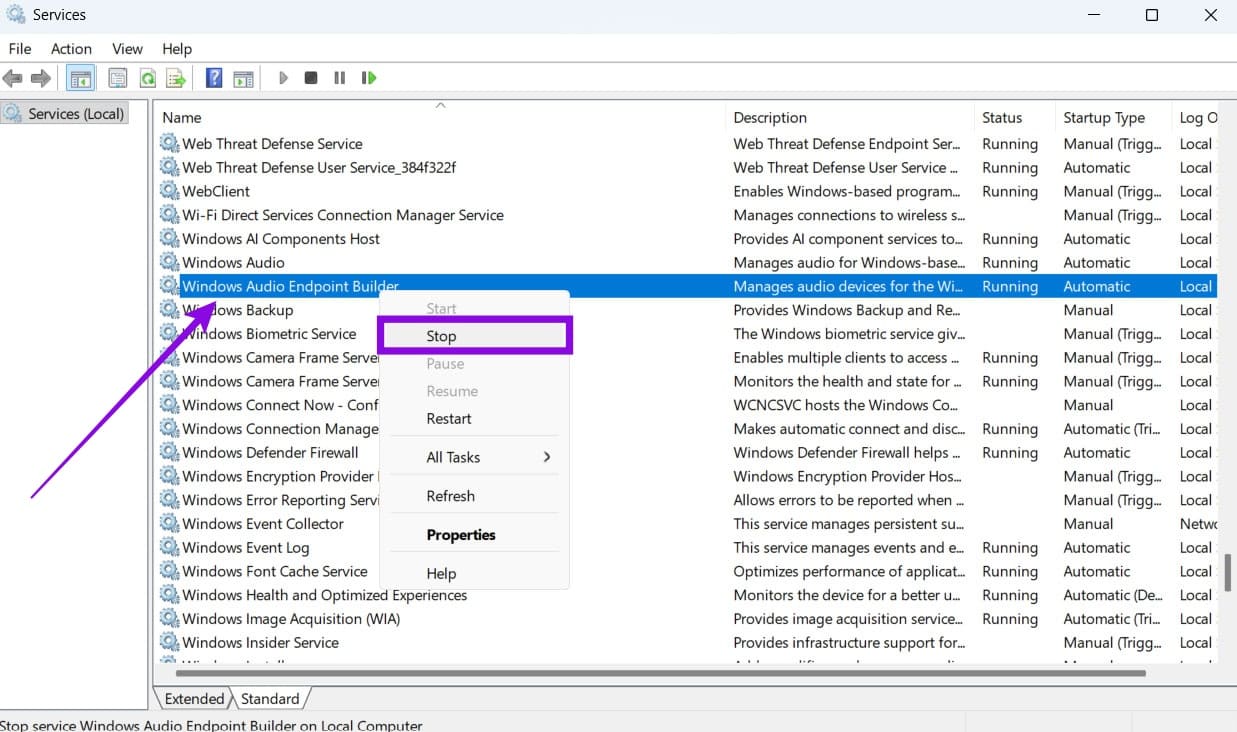1237x732 pixels.
Task: Click Running status of Windows Defender Firewall
Action: pos(1010,453)
